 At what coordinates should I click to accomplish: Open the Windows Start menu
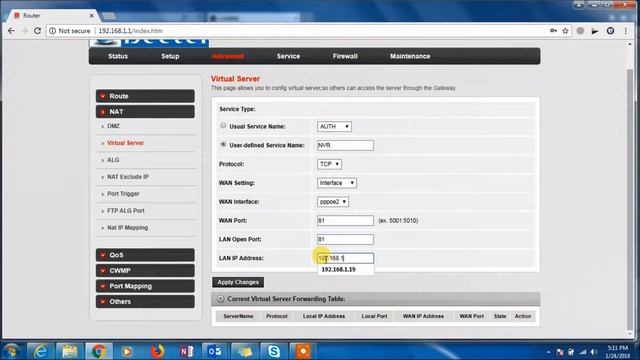click(12, 351)
